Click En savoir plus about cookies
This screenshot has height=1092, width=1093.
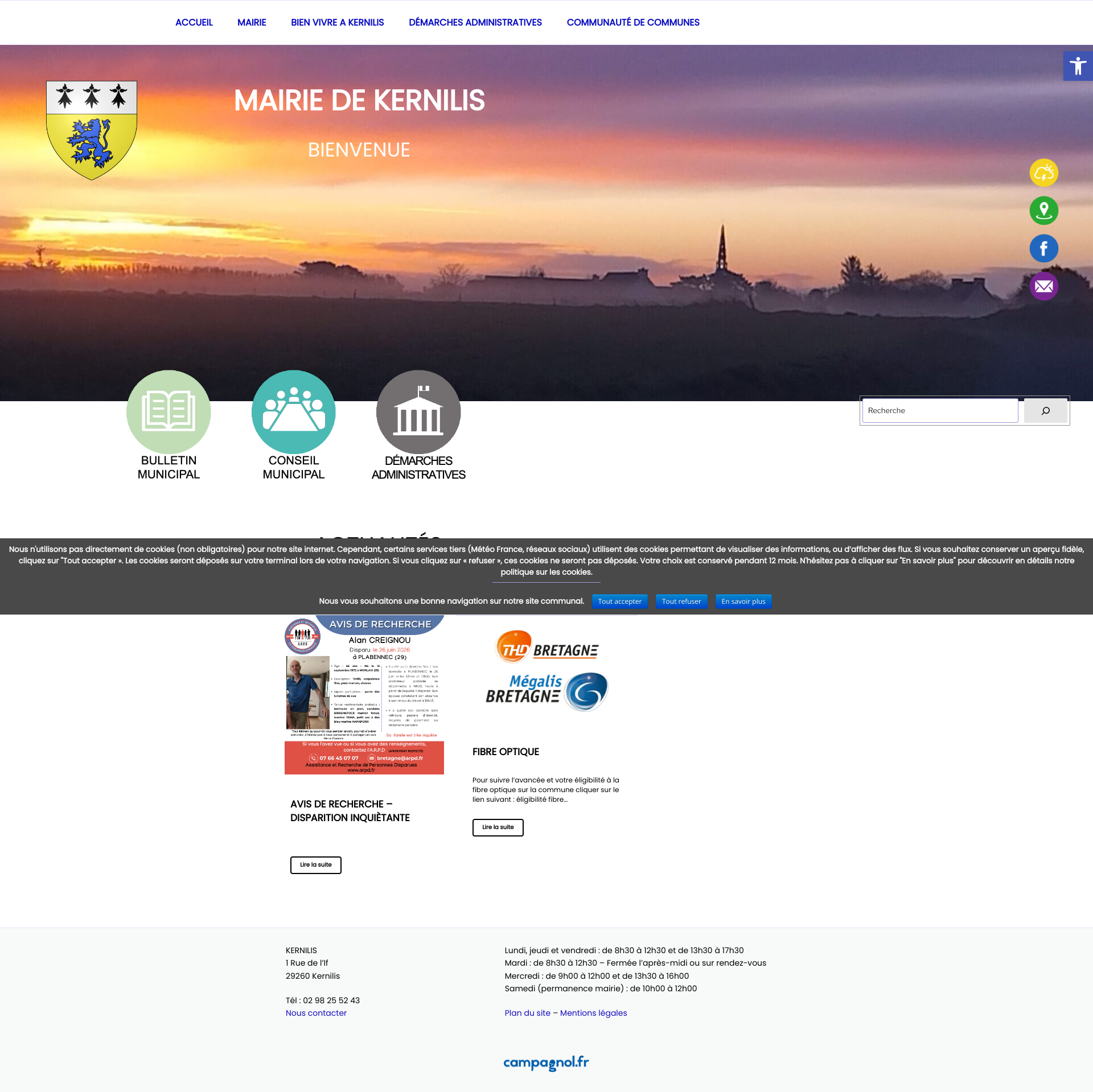743,601
